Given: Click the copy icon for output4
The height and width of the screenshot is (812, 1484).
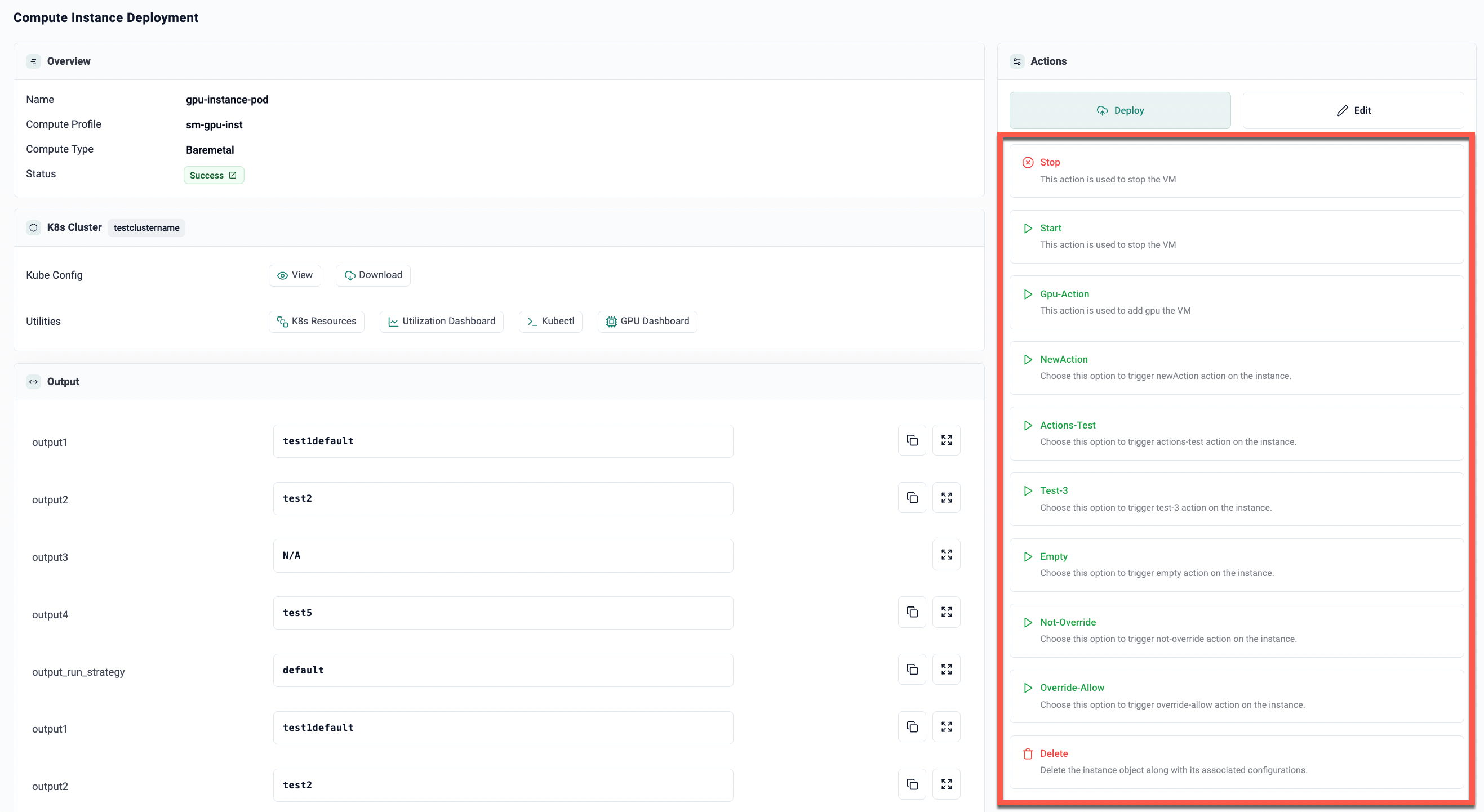Looking at the screenshot, I should click(x=912, y=612).
